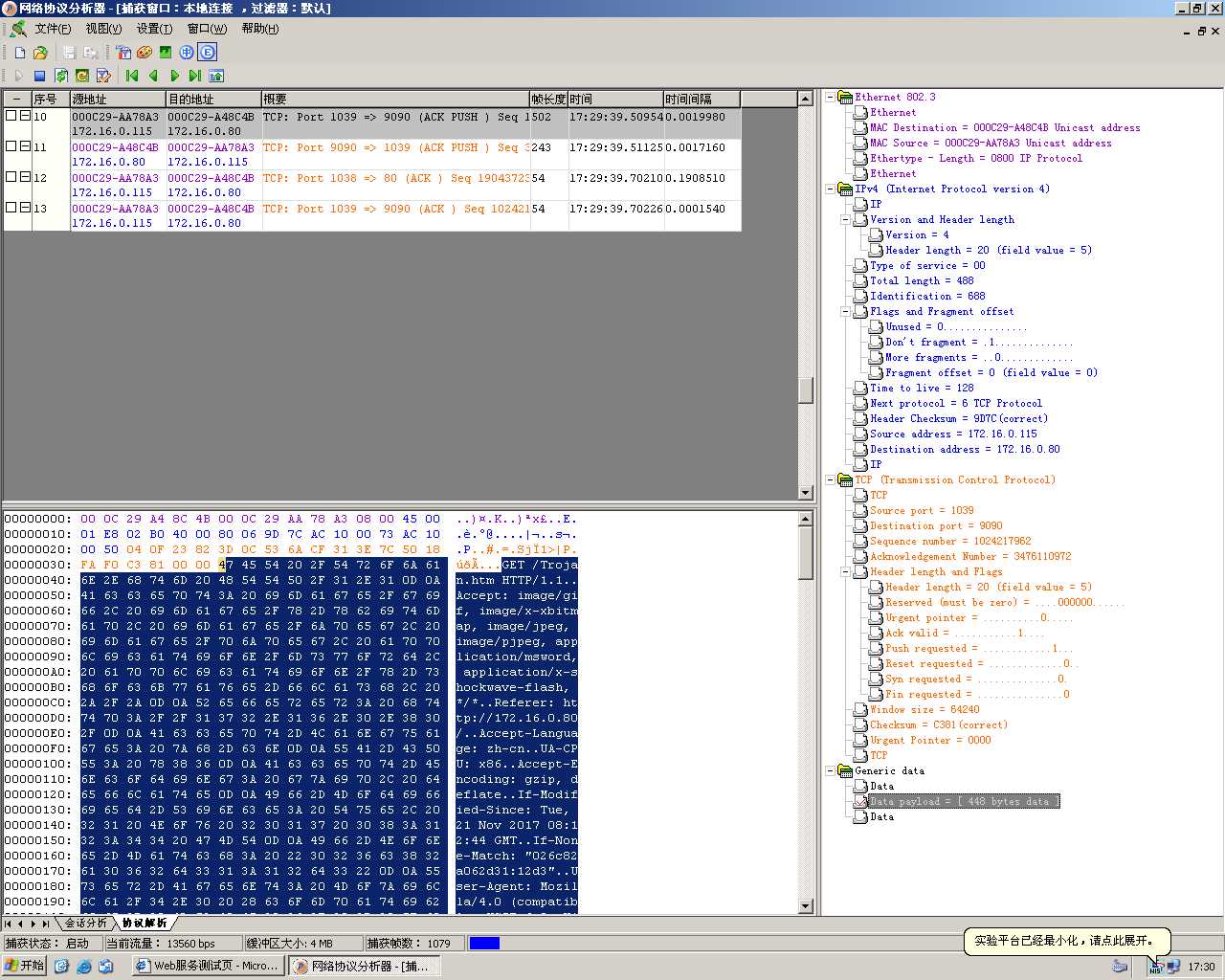Image resolution: width=1225 pixels, height=980 pixels.
Task: Collapse Version and Header length node
Action: (x=845, y=219)
